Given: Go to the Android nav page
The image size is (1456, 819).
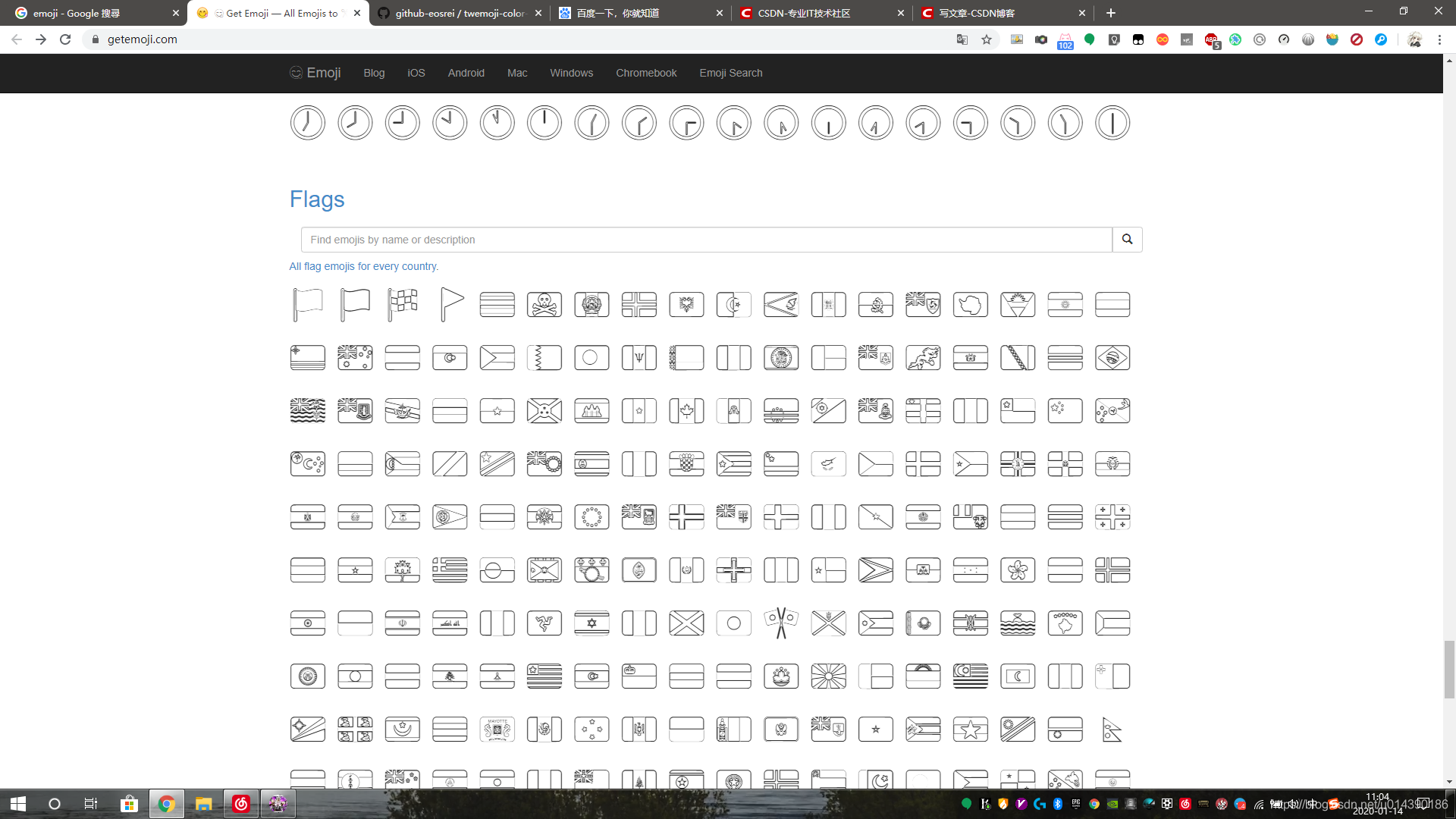Looking at the screenshot, I should [x=466, y=73].
